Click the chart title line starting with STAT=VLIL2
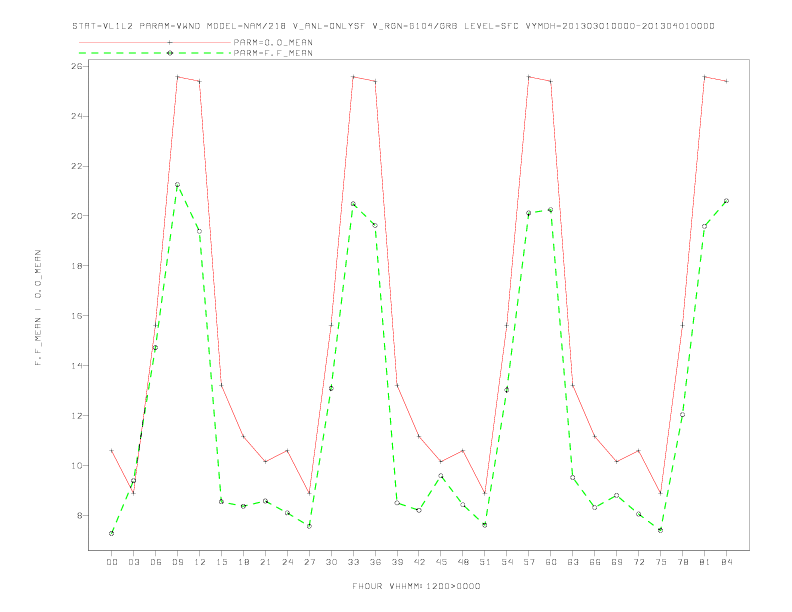 pos(393,26)
